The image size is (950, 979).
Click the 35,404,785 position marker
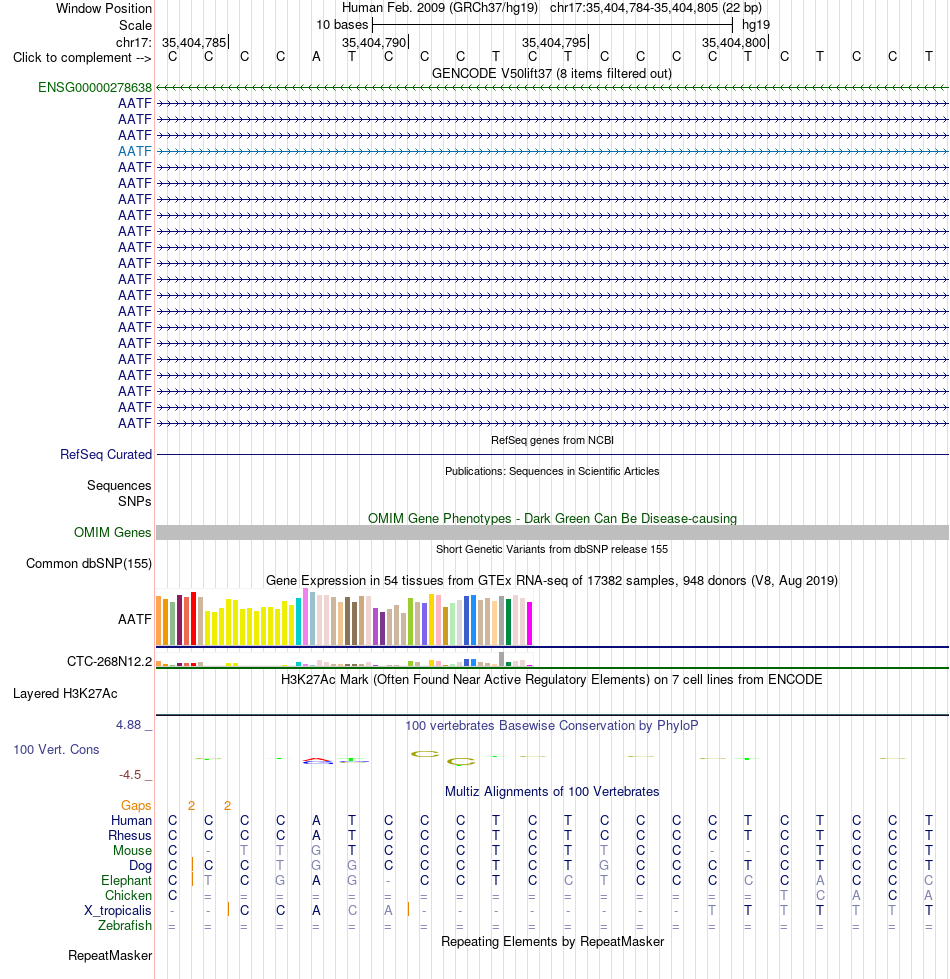[x=195, y=42]
